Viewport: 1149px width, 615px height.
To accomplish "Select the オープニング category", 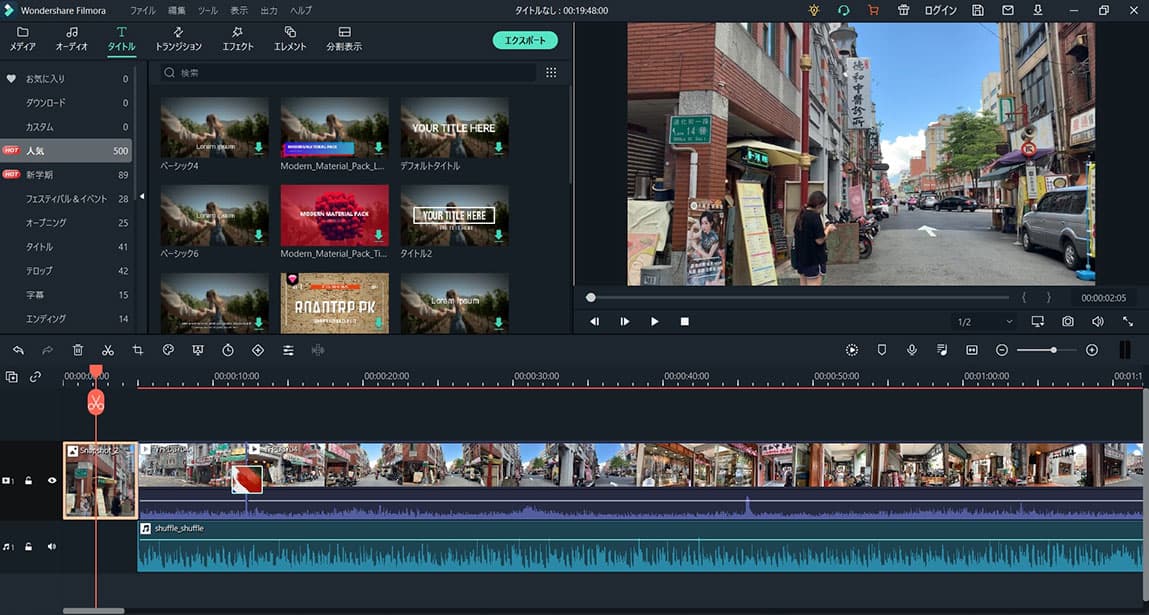I will (66, 222).
